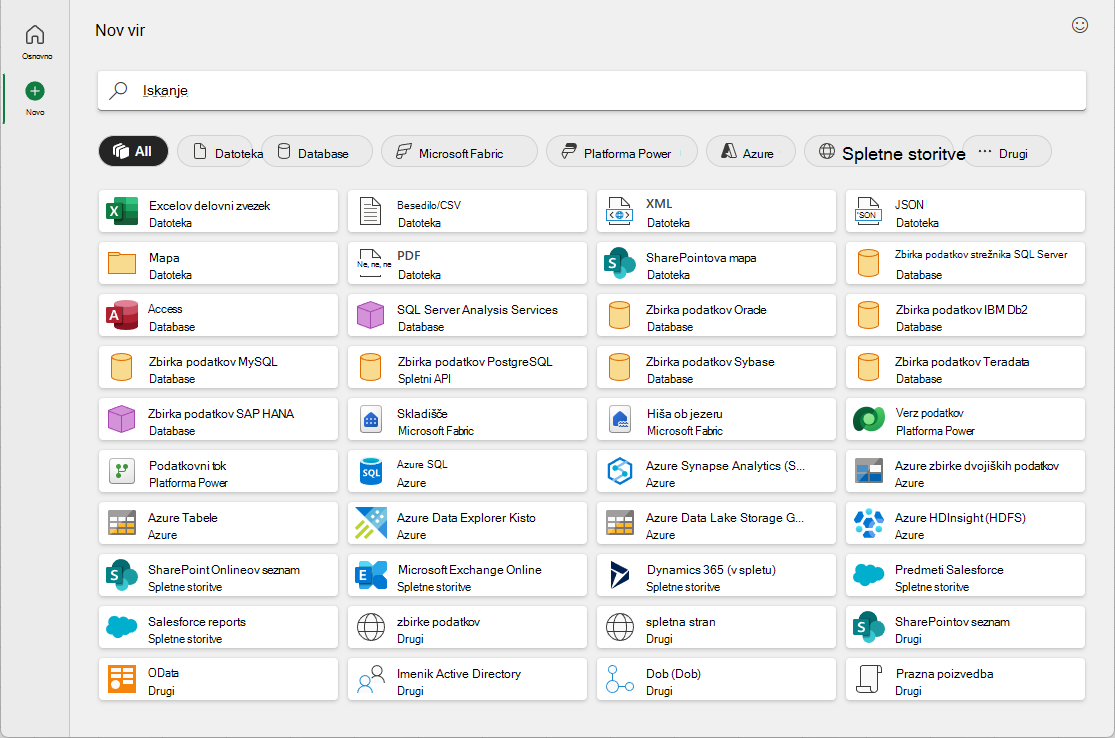Click the Microsoft Exchange Online icon

click(x=370, y=574)
